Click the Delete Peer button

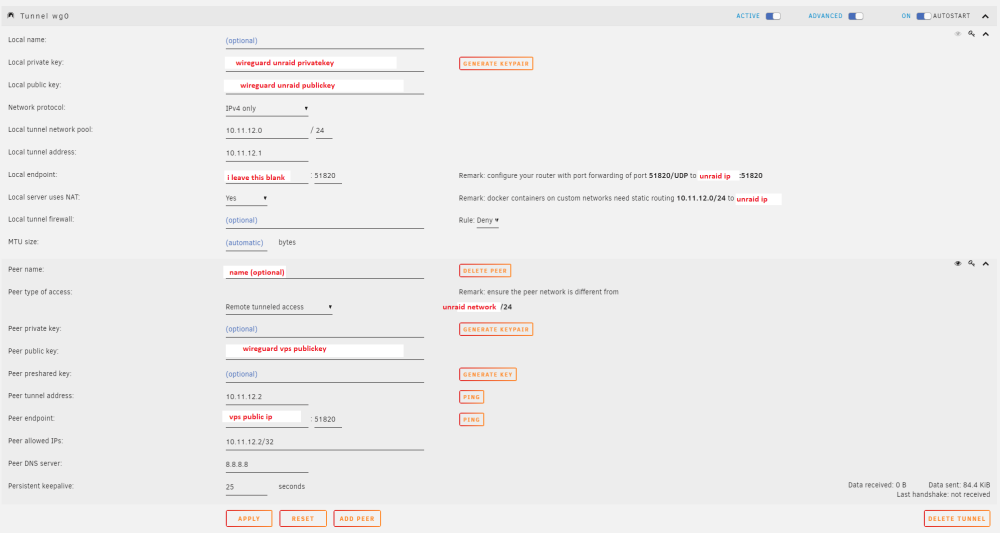(x=485, y=271)
